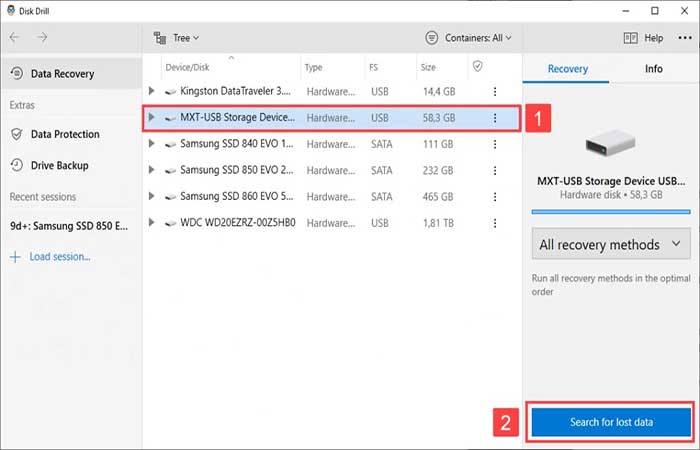The height and width of the screenshot is (450, 700).
Task: Click Search for lost data button
Action: click(610, 422)
